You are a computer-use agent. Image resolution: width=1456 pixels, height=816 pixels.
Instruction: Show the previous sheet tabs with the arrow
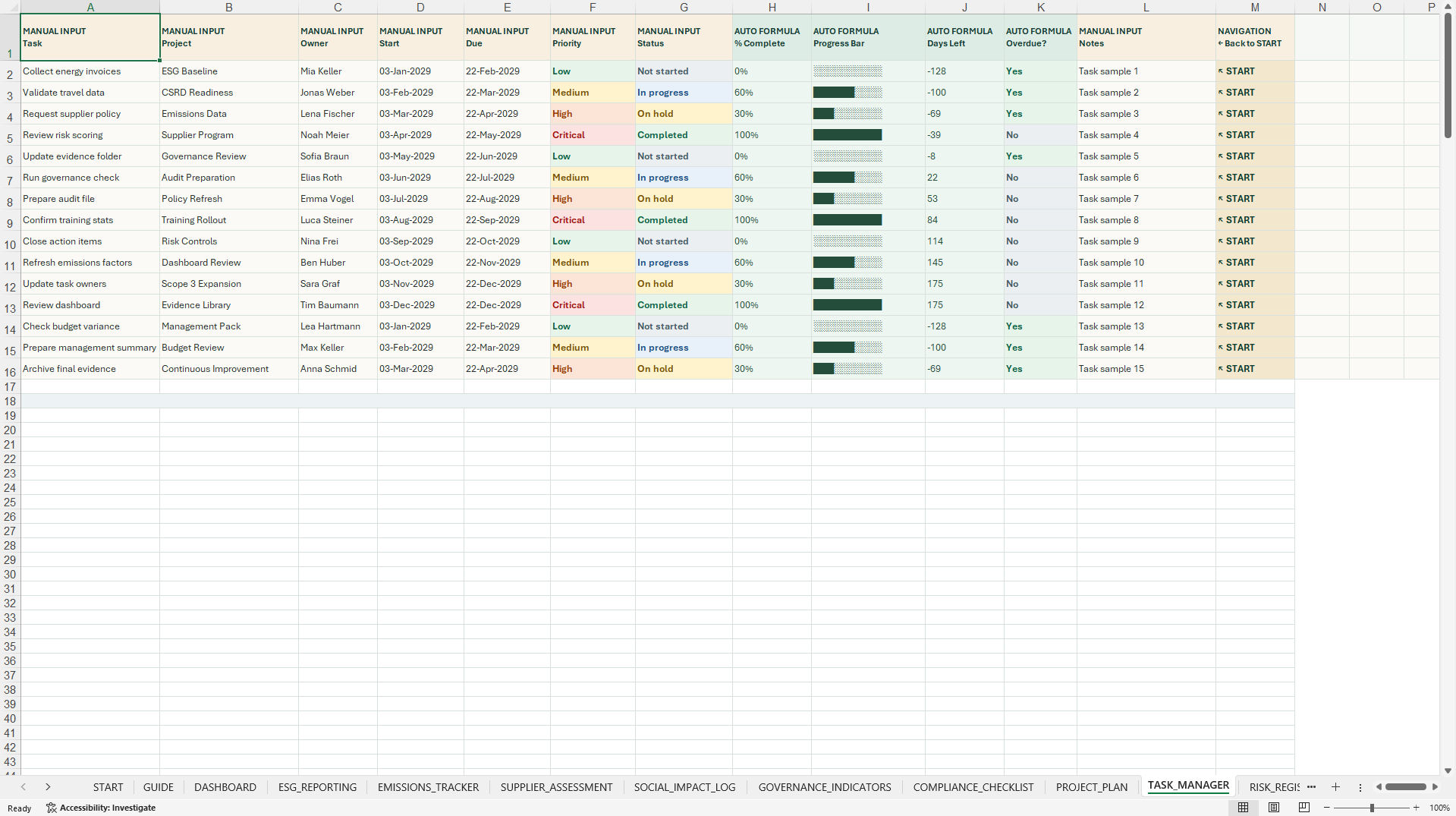(24, 787)
